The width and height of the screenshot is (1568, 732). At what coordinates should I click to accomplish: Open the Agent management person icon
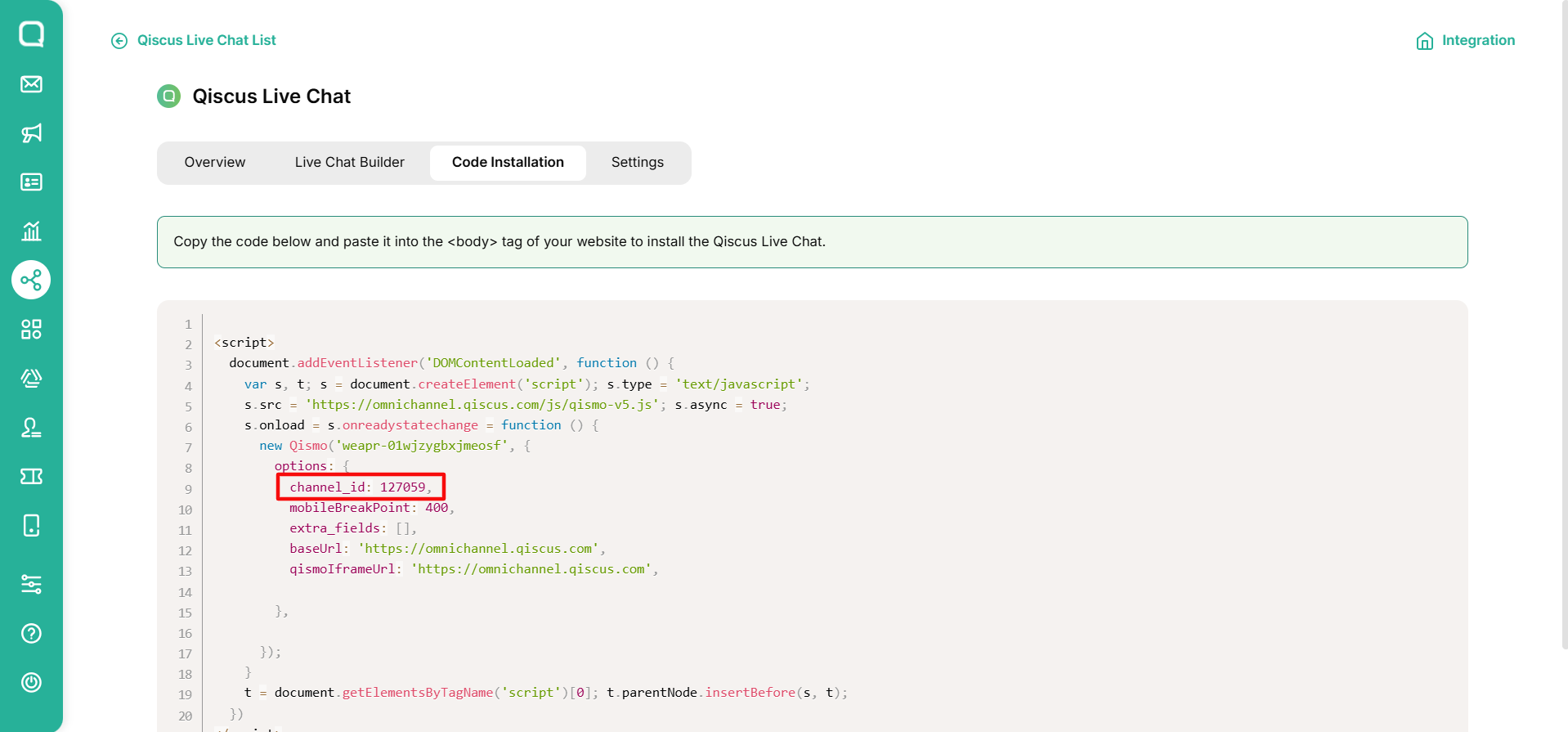coord(31,427)
